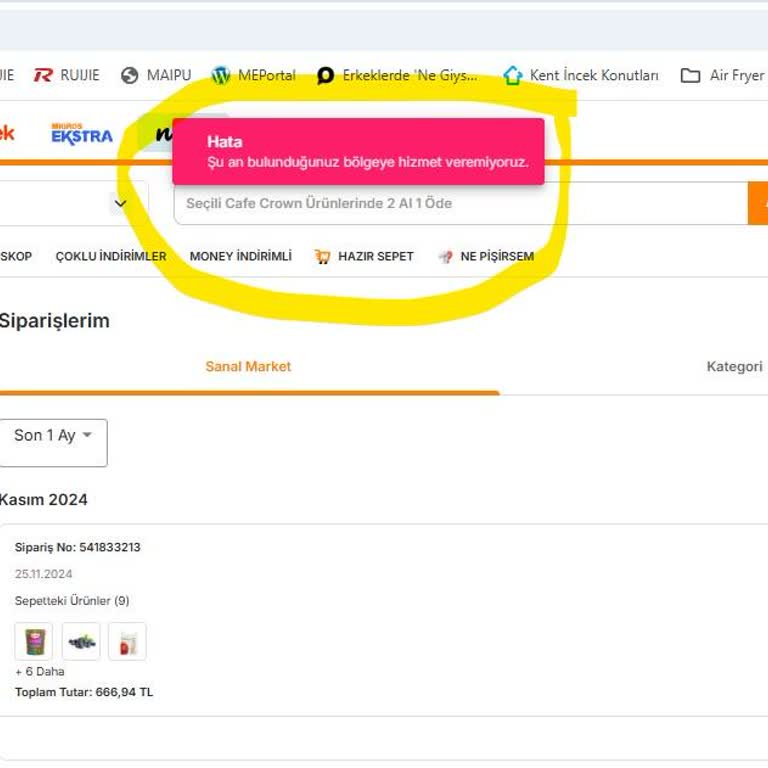Screen dimensions: 768x768
Task: Click Sepetteki Ürünler (9) text
Action: click(72, 601)
